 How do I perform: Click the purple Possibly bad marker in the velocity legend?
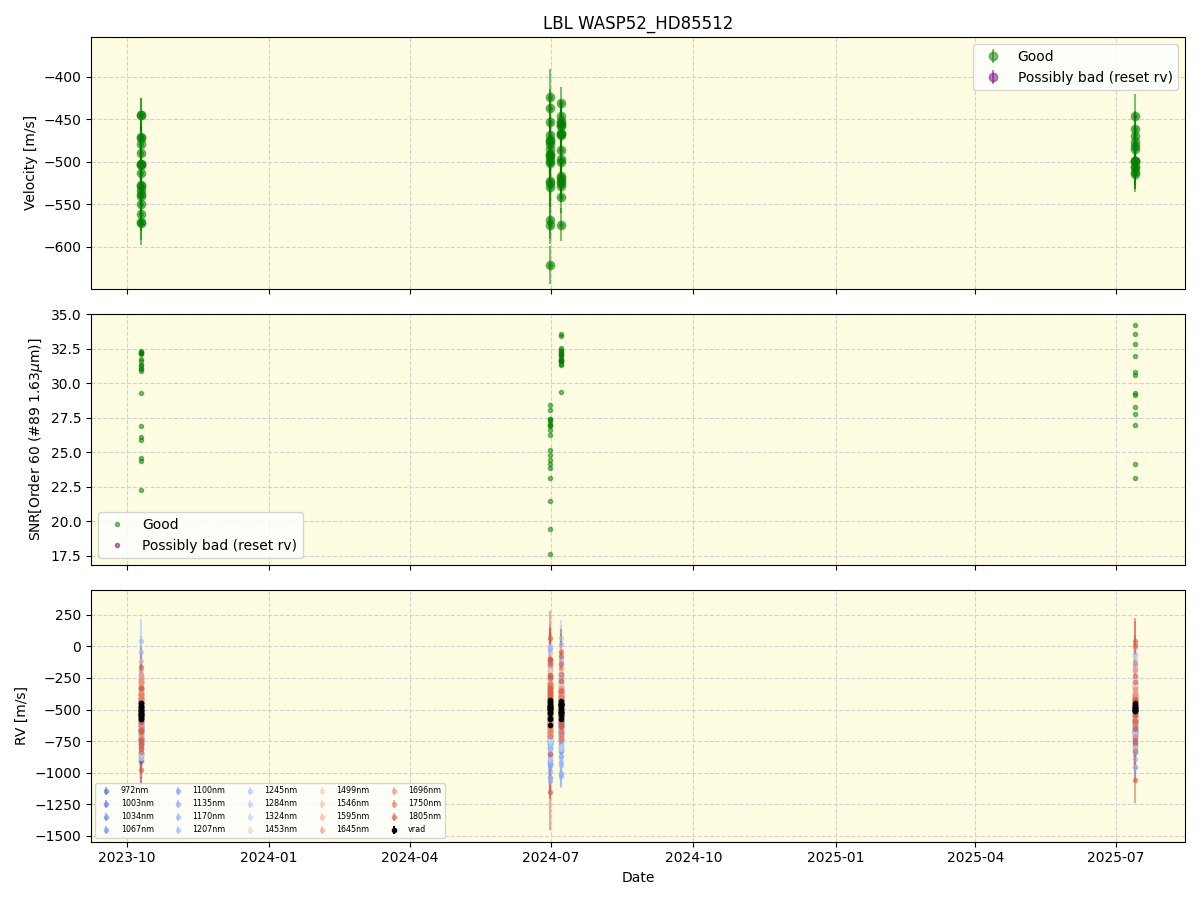(993, 77)
